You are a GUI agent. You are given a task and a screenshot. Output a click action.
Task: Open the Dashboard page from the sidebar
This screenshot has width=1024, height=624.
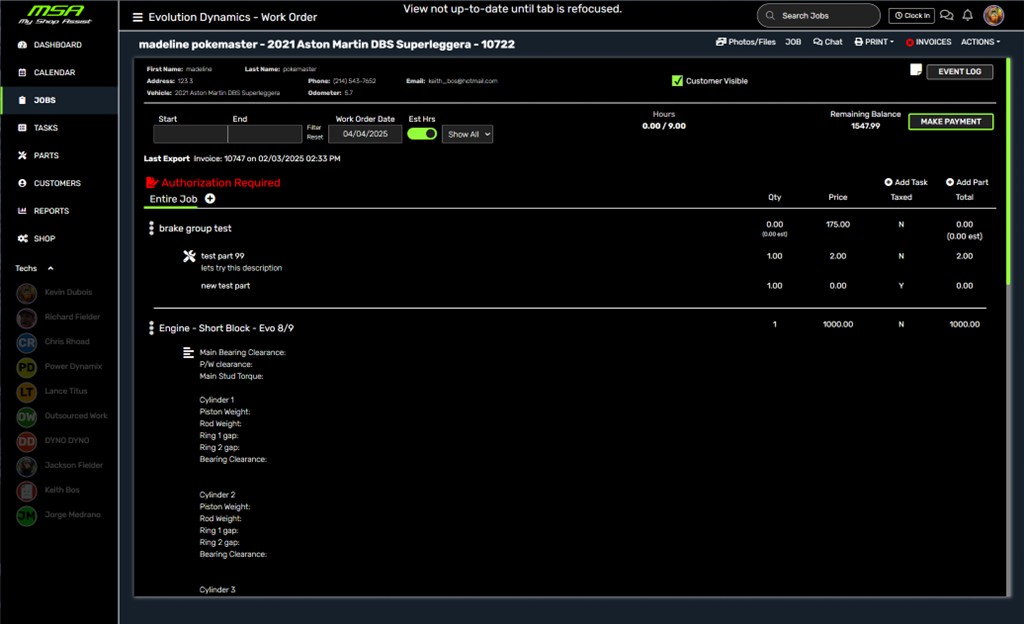57,45
